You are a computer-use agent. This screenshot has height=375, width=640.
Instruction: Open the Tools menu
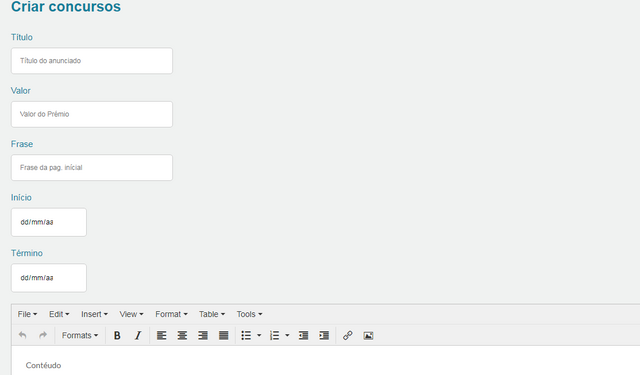coord(249,314)
